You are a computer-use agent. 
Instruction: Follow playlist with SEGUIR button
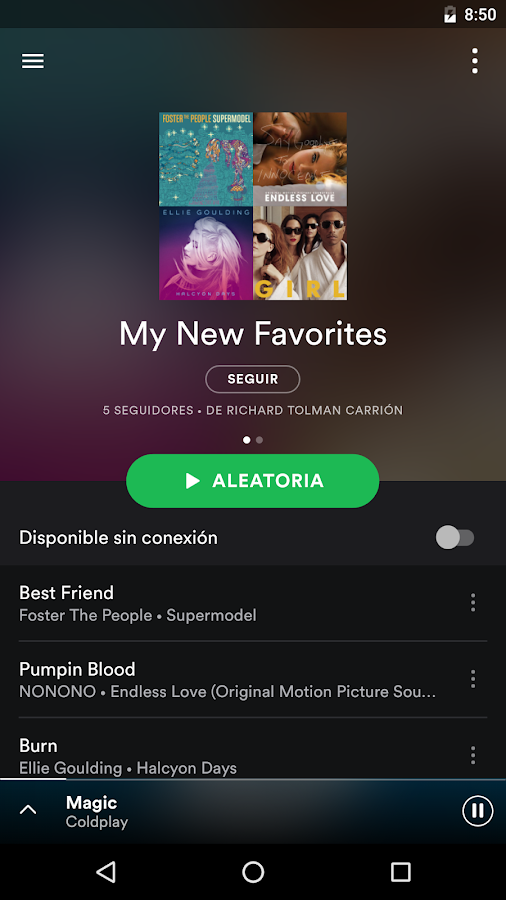coord(252,379)
